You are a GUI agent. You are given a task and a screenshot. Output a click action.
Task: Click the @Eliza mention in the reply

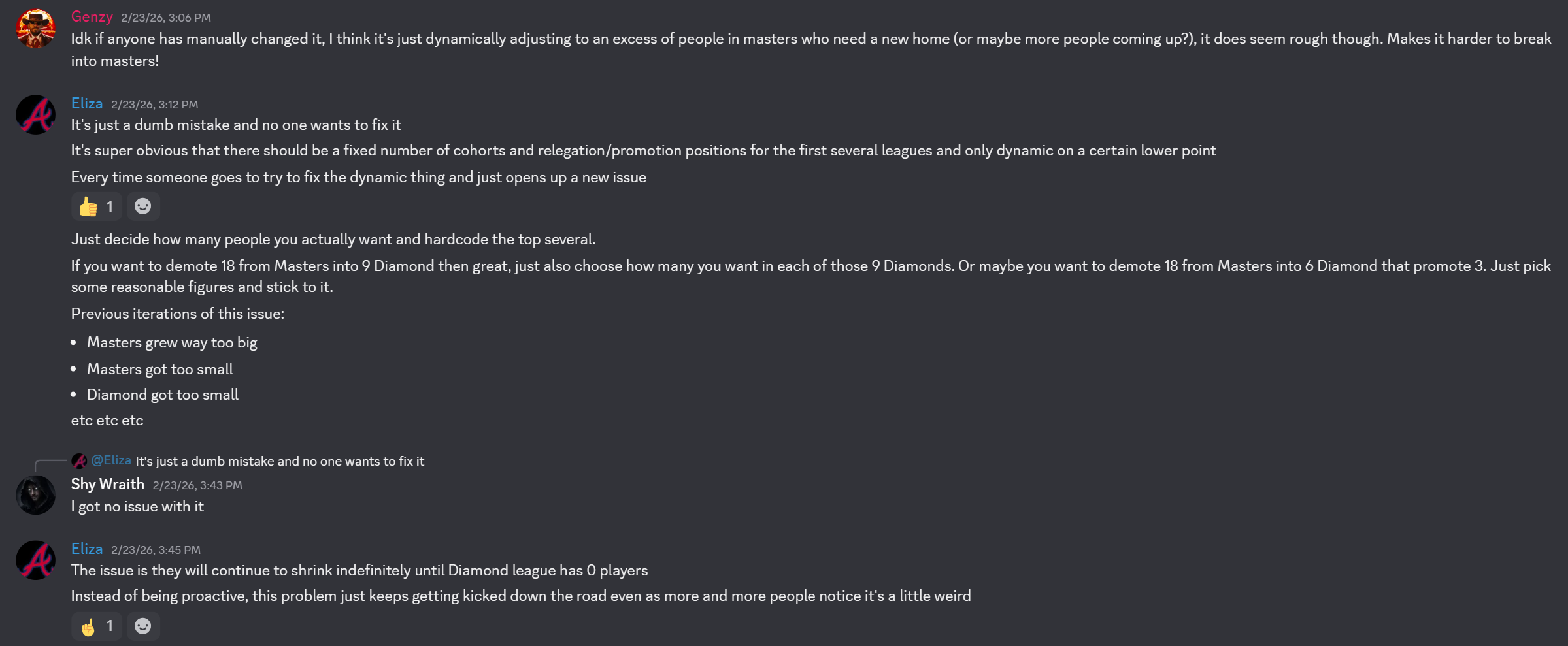(x=111, y=460)
